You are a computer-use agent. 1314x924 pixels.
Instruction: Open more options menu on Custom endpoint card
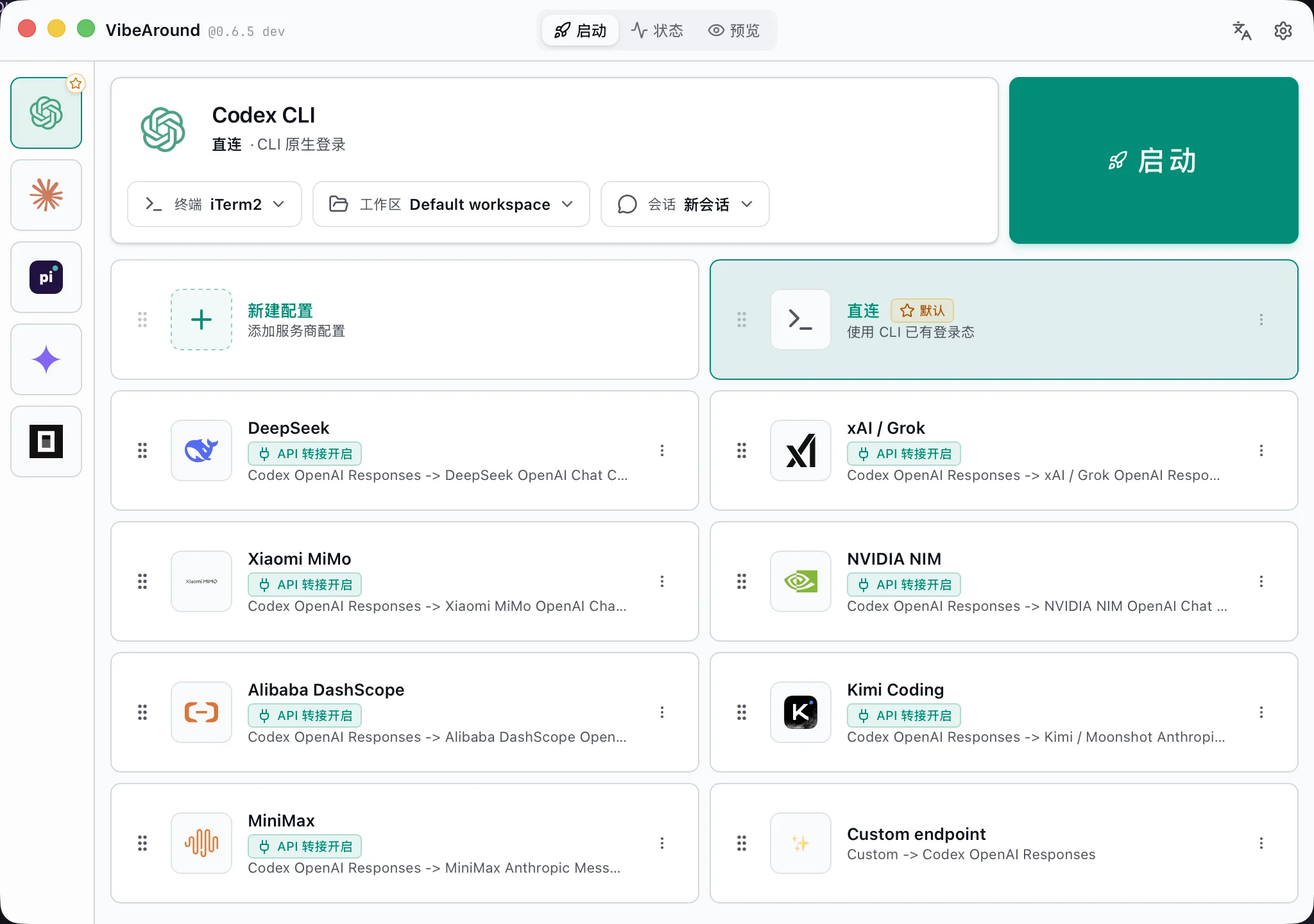coord(1261,843)
